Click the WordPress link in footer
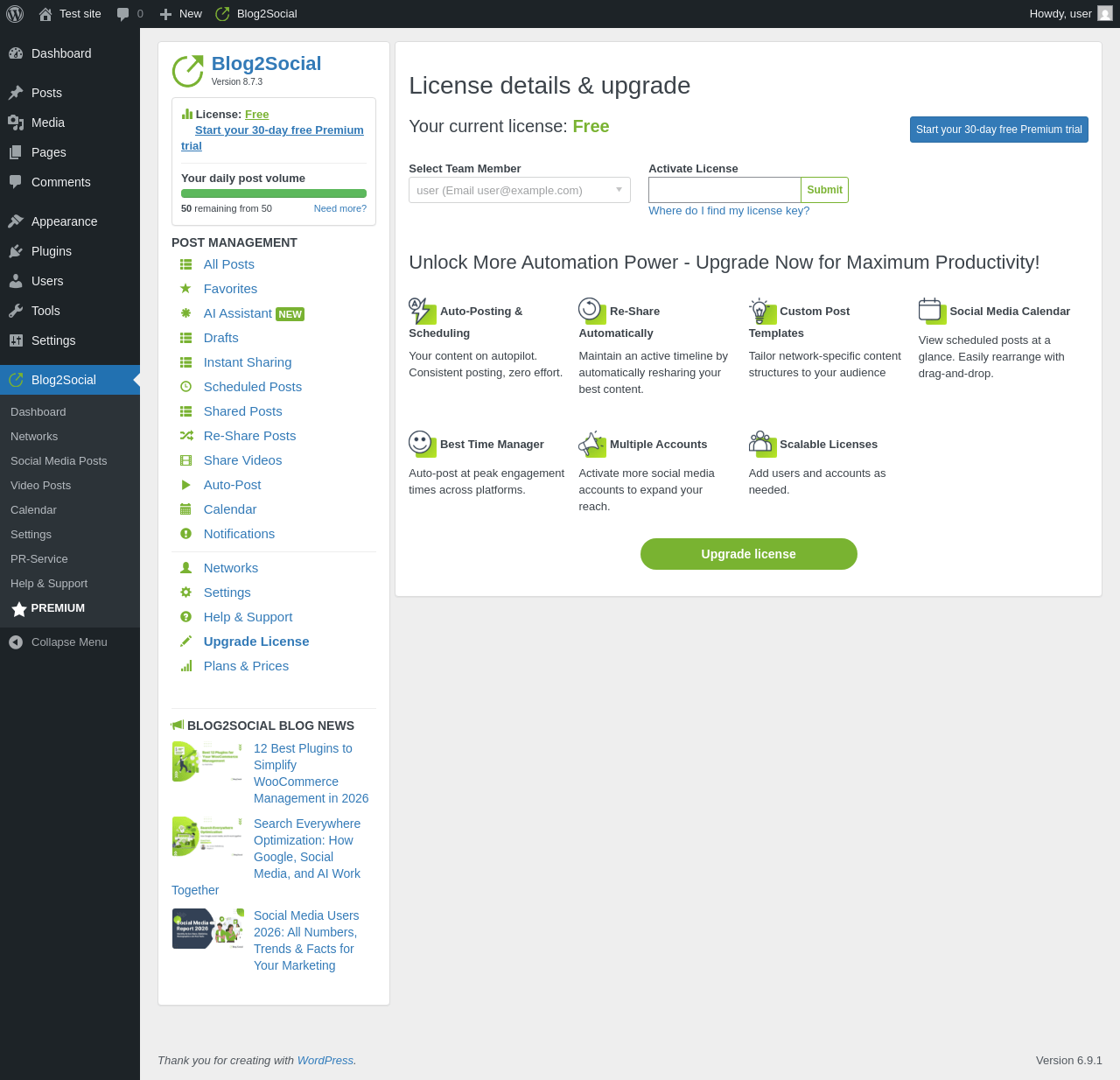Image resolution: width=1120 pixels, height=1080 pixels. 325,1061
